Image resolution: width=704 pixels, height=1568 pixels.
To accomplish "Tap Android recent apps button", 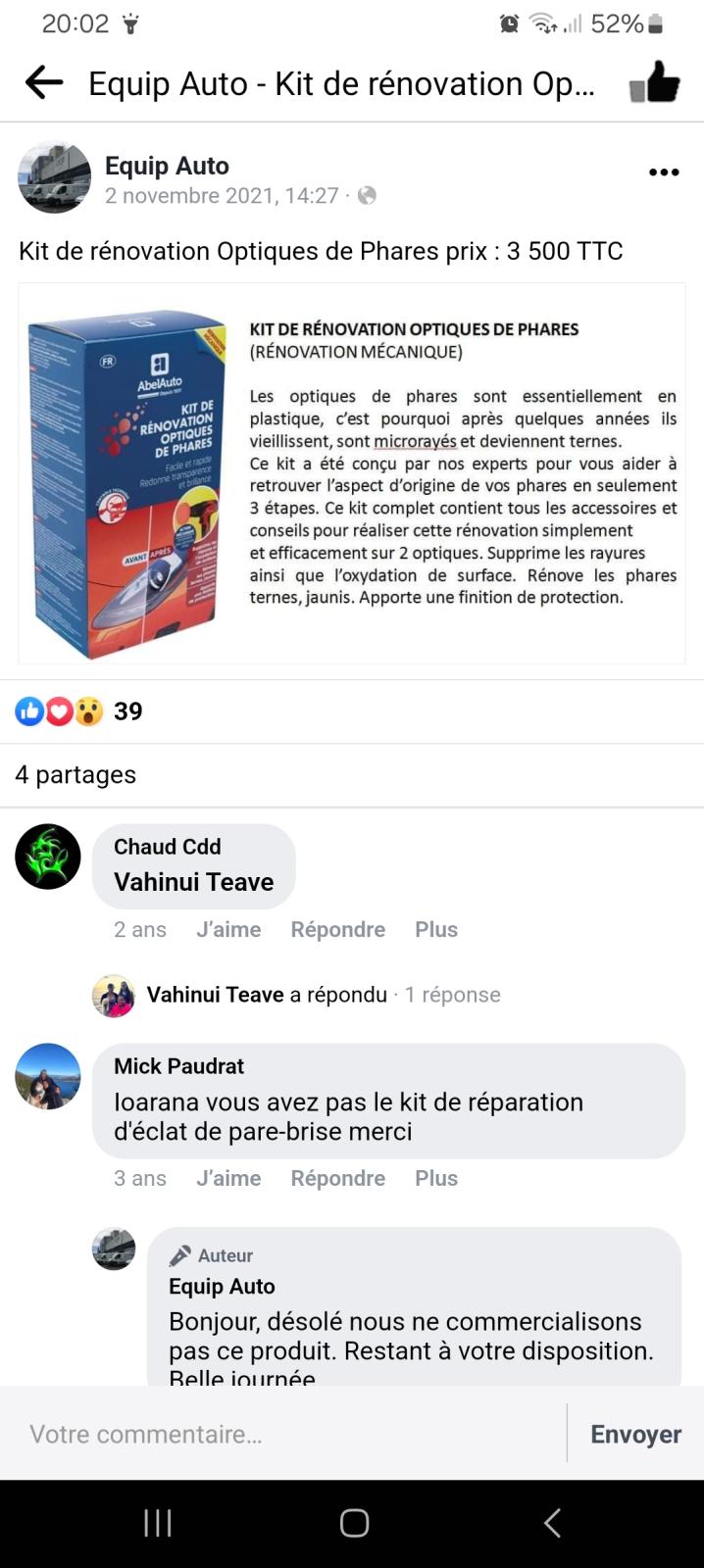I will pos(158,1523).
